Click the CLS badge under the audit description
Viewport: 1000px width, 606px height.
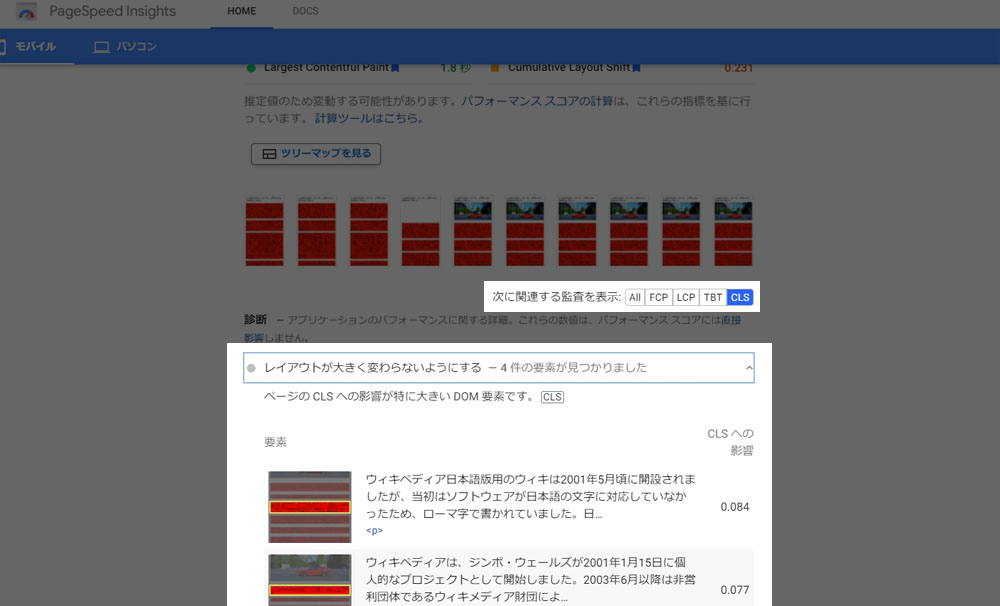coord(552,397)
